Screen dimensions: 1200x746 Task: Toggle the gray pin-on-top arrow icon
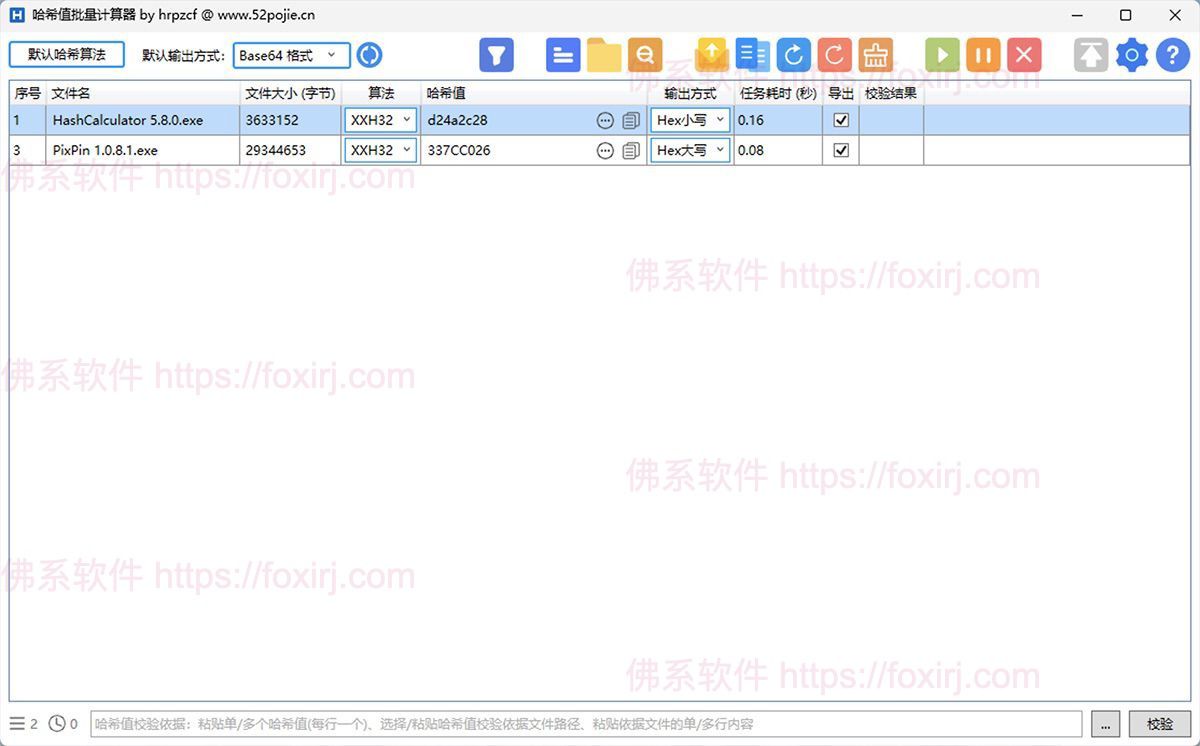tap(1091, 55)
